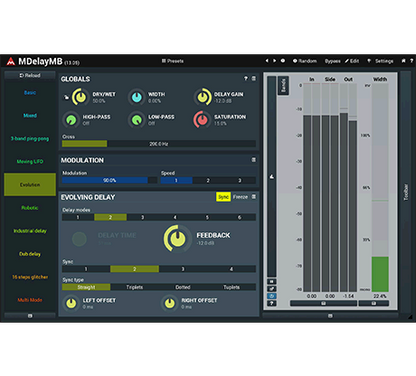Expand the vertical Toolbar panel
The height and width of the screenshot is (376, 416).
point(406,192)
